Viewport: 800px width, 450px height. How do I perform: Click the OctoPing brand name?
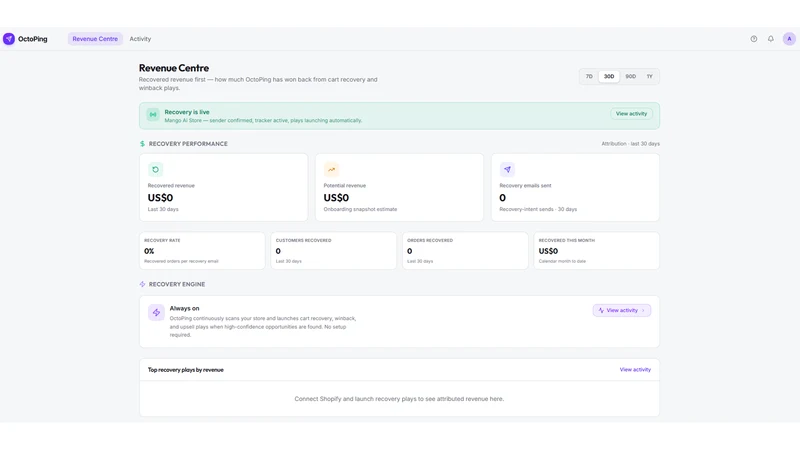pos(33,39)
